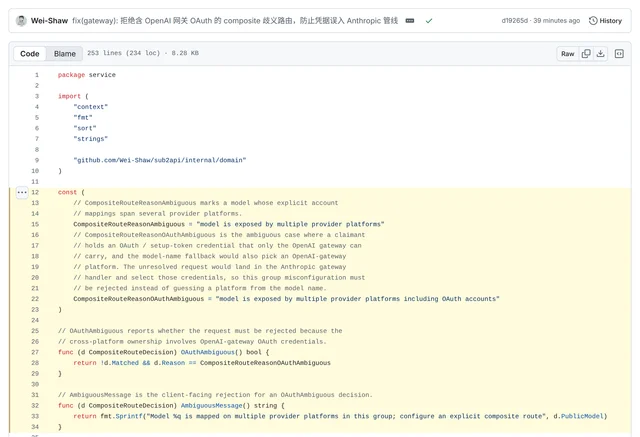This screenshot has width=640, height=437.
Task: Click the 'import (' keyword on line 3
Action: coord(73,96)
